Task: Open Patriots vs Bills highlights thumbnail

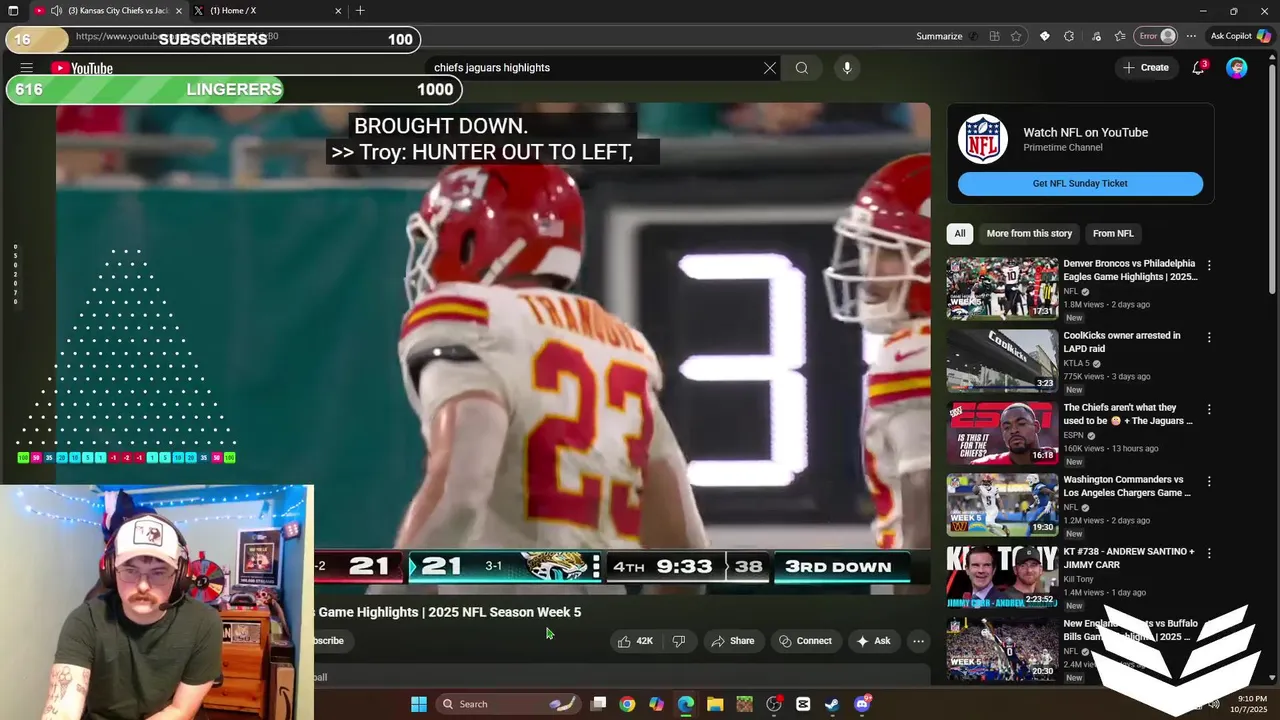Action: [x=1002, y=648]
